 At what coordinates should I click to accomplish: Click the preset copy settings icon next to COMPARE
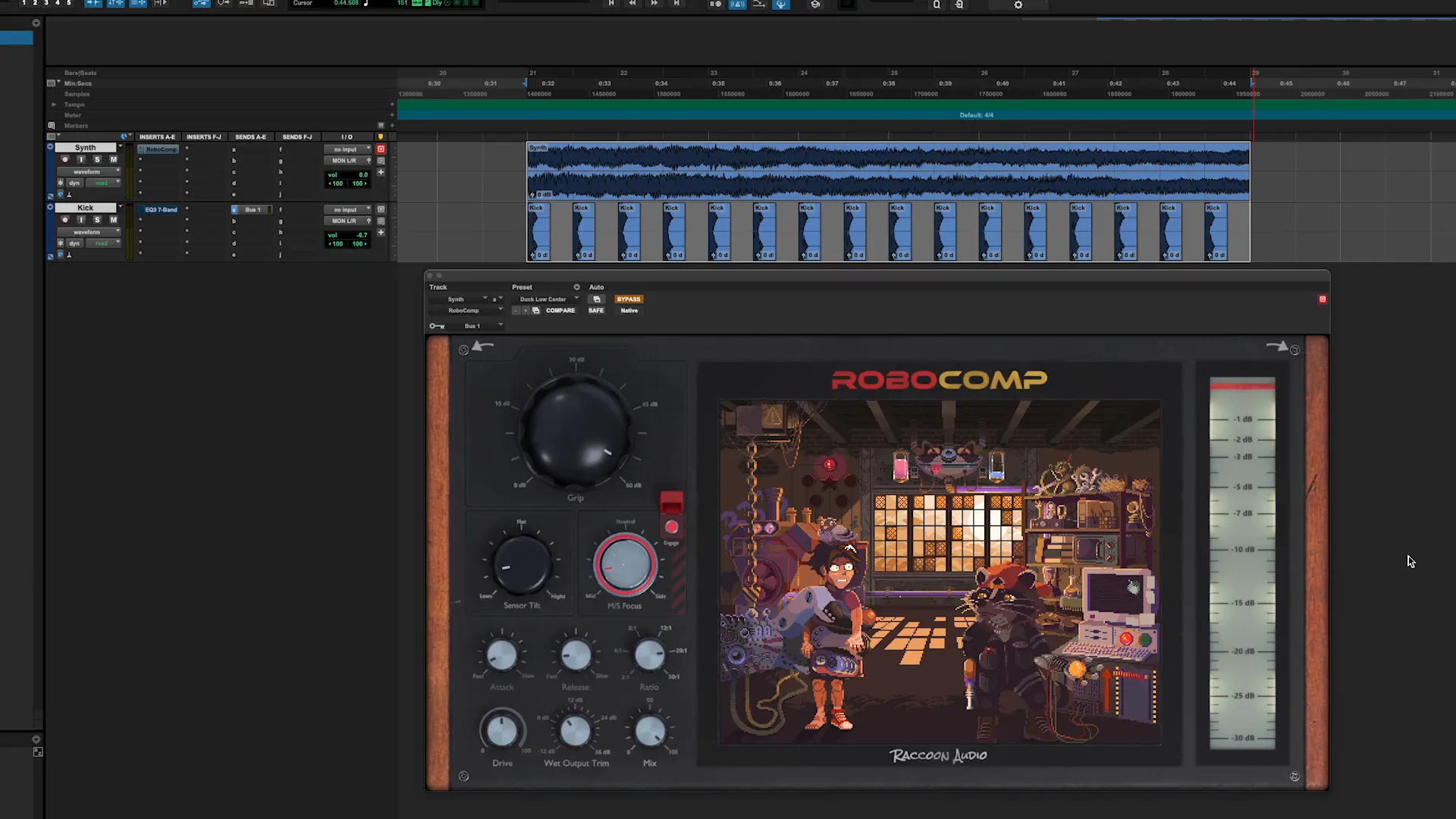point(536,311)
